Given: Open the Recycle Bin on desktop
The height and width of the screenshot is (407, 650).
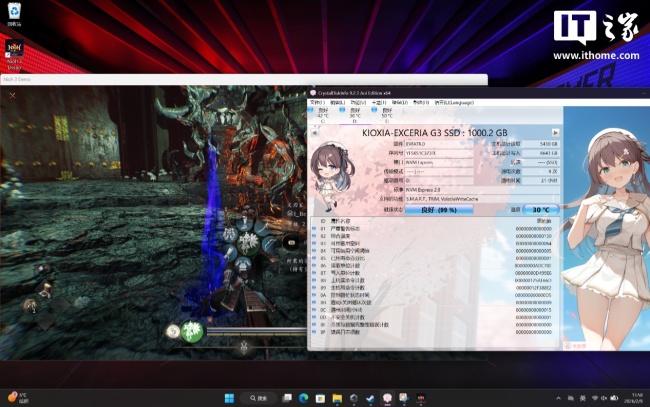Looking at the screenshot, I should [x=14, y=15].
